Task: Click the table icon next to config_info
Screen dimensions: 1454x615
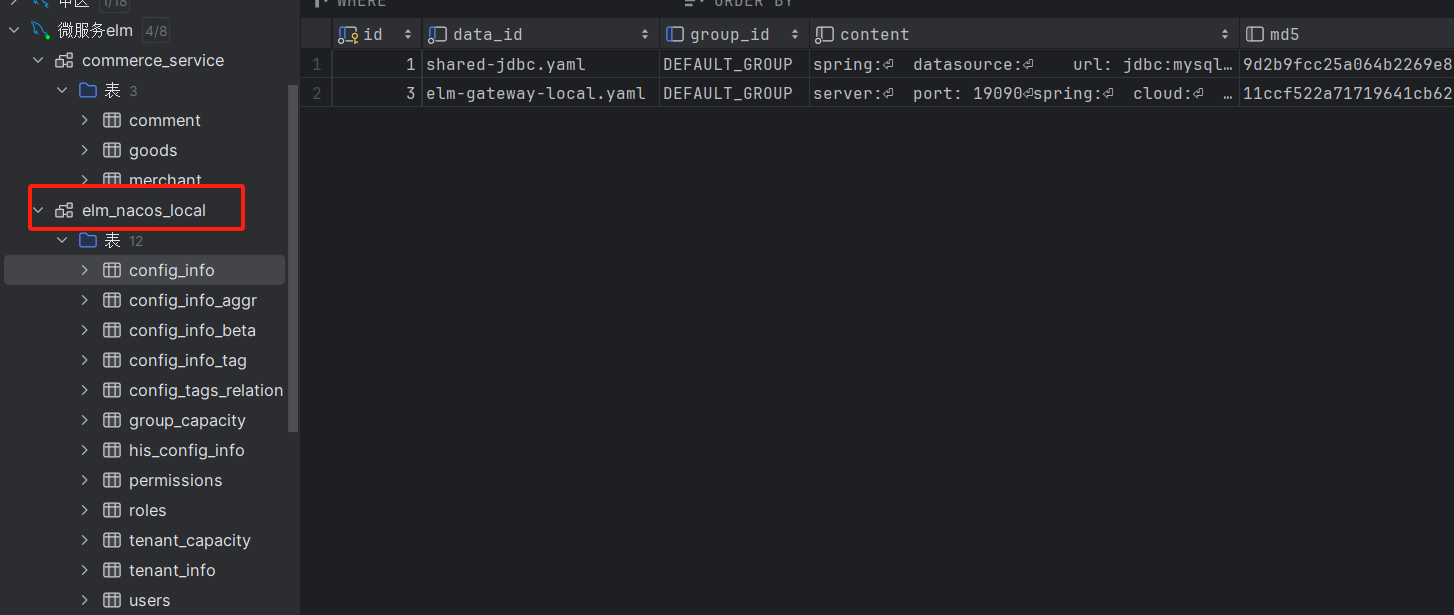Action: (112, 270)
